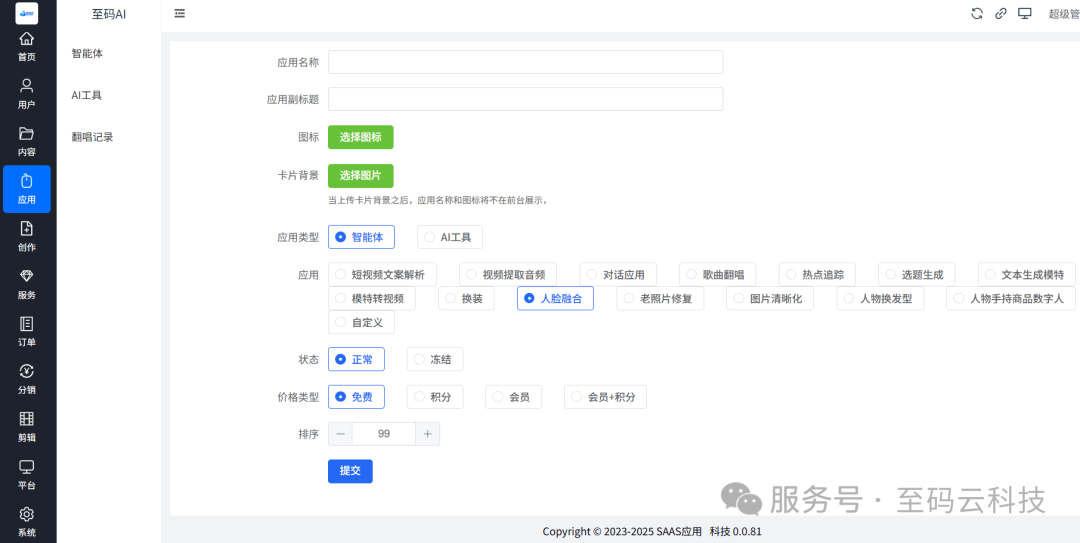This screenshot has height=543, width=1080.
Task: Open the 用户 user sidebar icon
Action: (27, 94)
